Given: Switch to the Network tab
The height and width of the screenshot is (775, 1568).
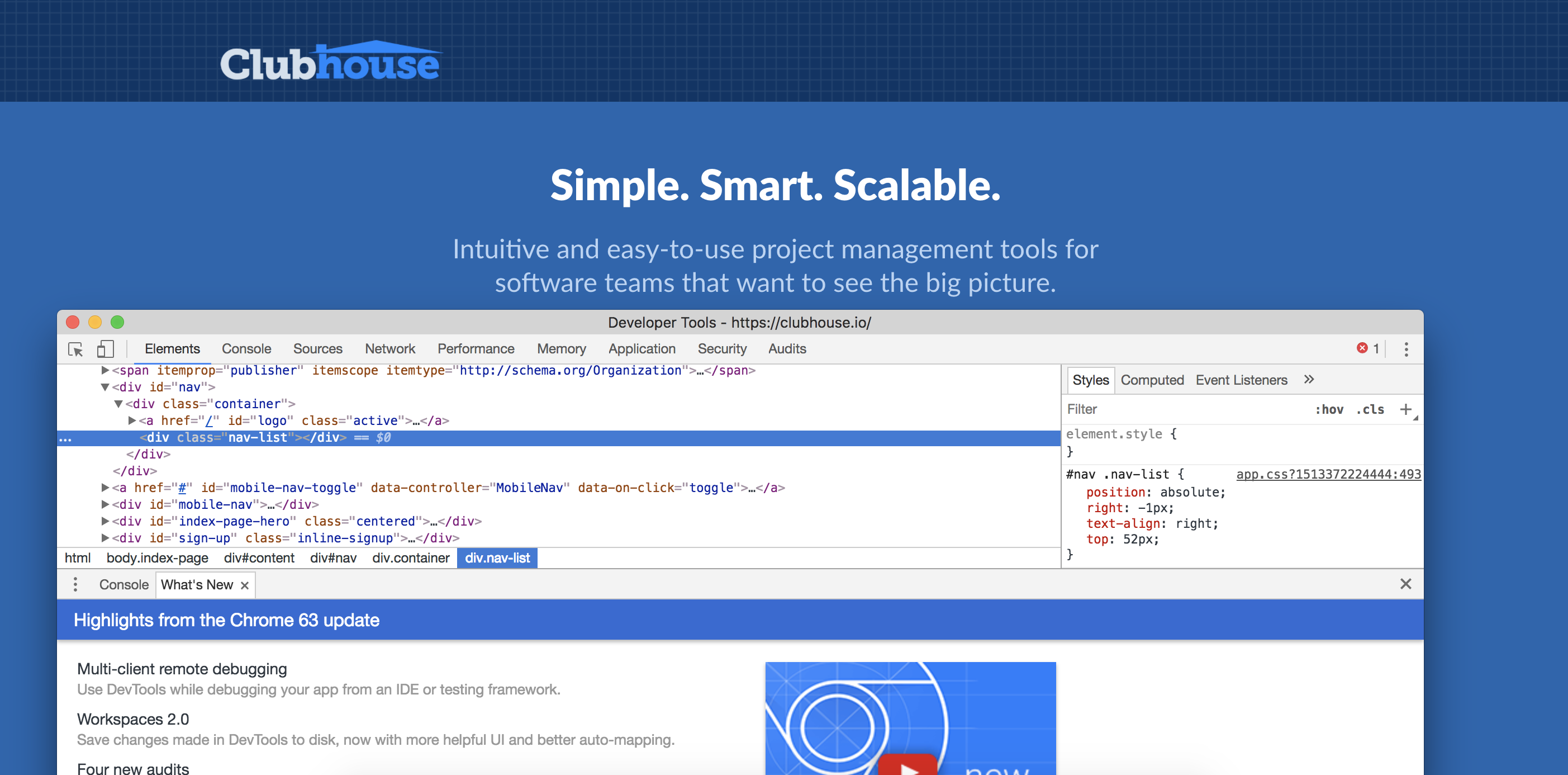Looking at the screenshot, I should tap(389, 349).
